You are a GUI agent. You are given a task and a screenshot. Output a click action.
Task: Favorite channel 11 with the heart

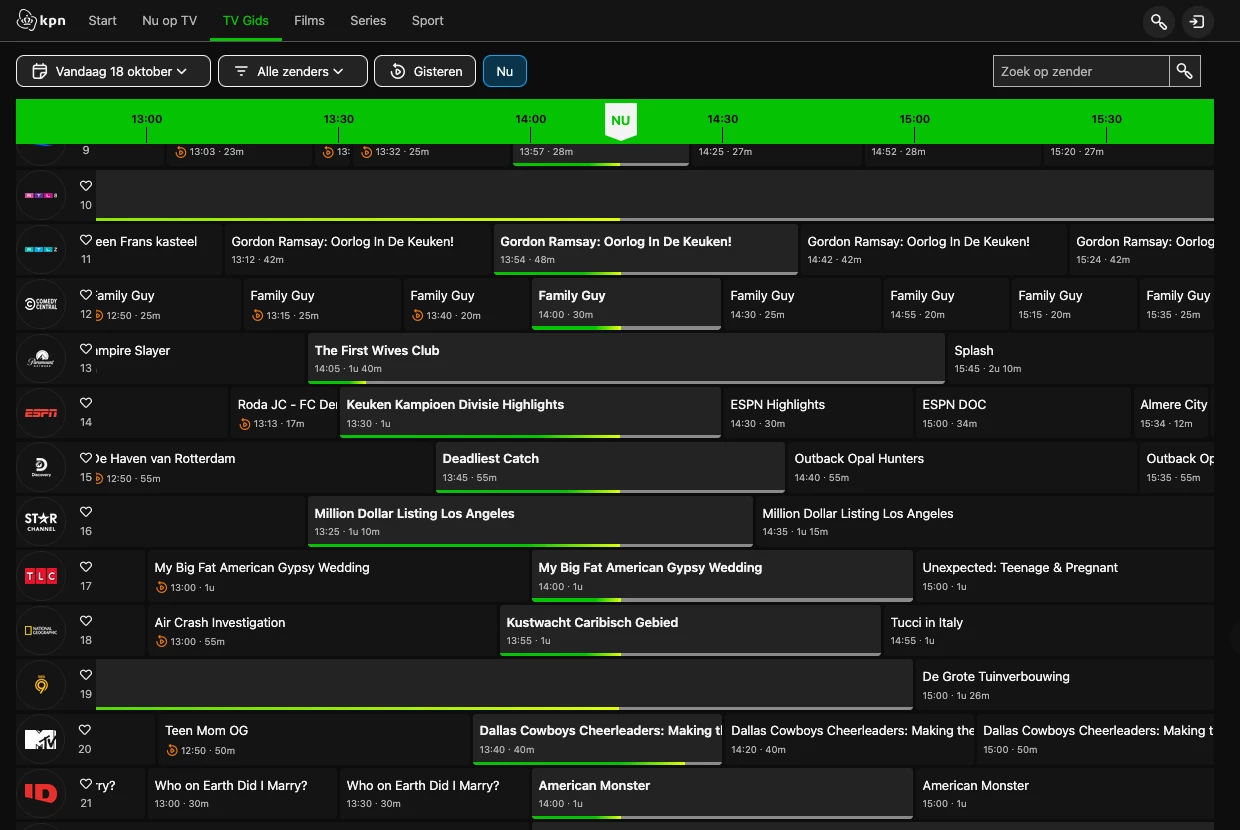pos(86,240)
